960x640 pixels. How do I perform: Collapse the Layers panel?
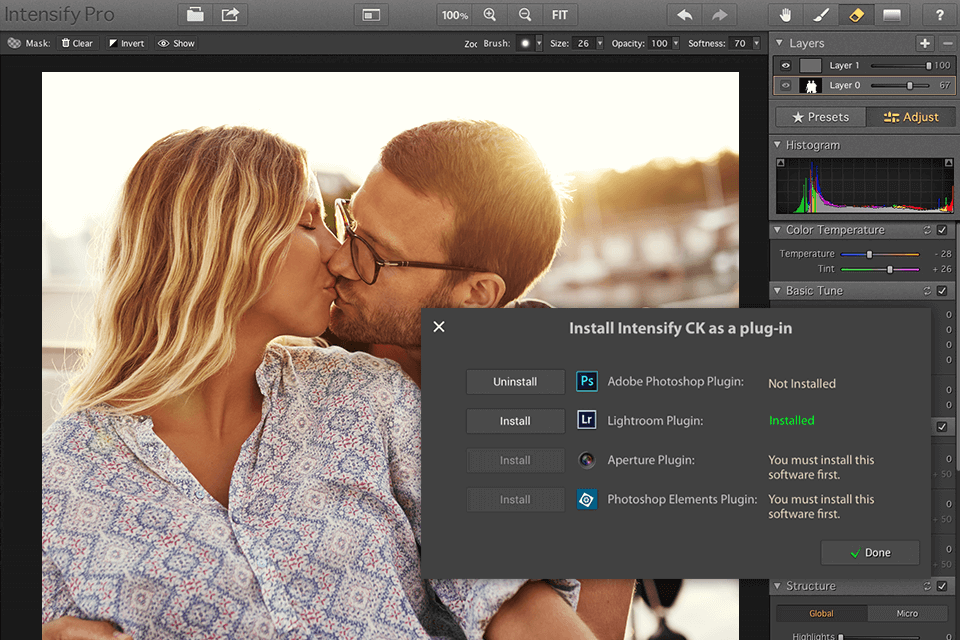click(x=779, y=43)
